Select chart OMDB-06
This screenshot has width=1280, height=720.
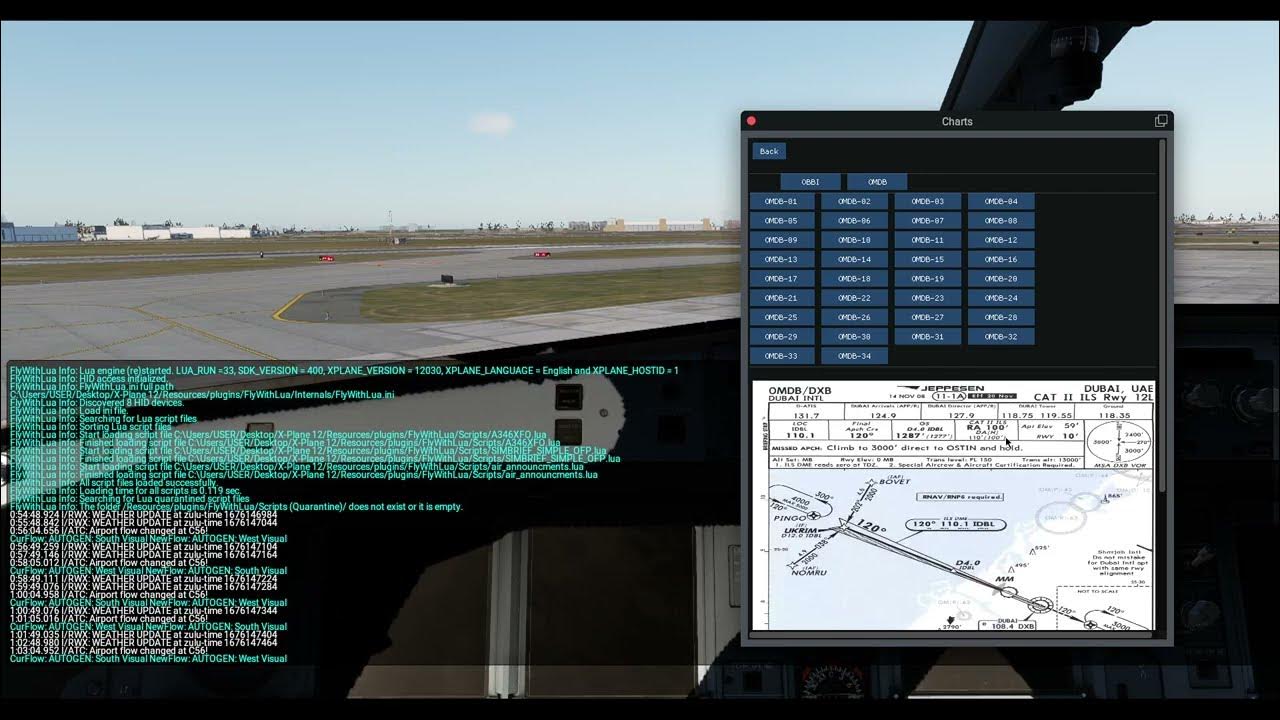coord(854,221)
